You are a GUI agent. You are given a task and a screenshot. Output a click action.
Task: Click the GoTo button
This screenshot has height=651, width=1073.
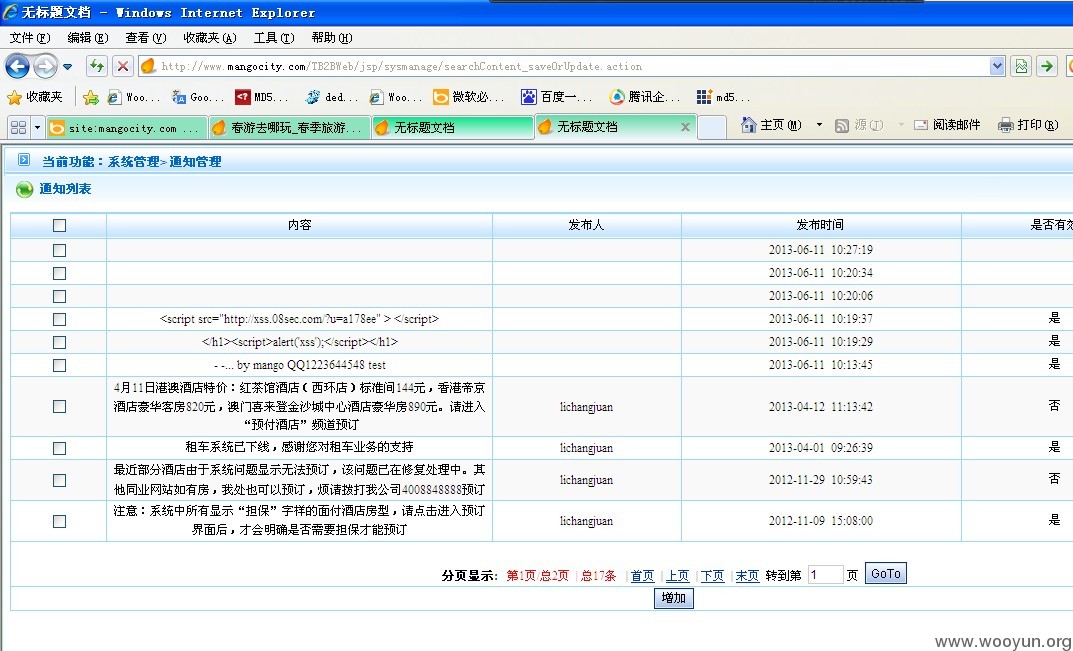tap(885, 574)
